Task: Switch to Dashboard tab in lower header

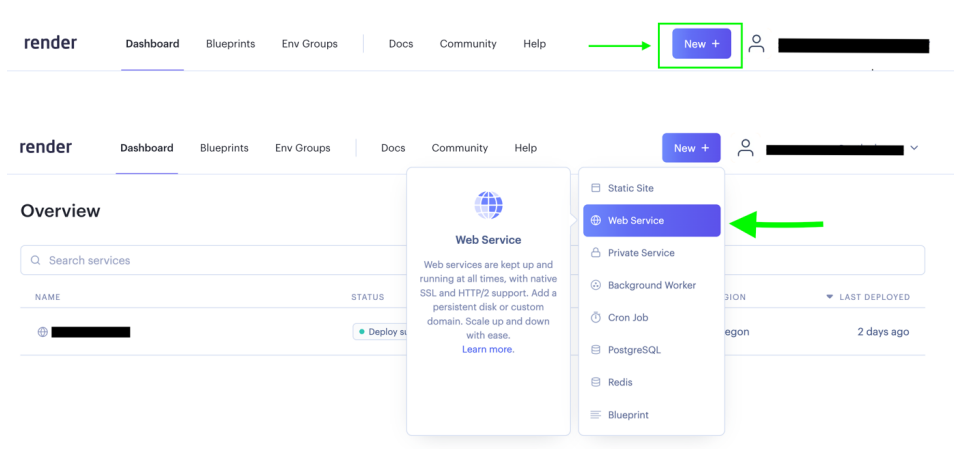Action: (x=147, y=148)
